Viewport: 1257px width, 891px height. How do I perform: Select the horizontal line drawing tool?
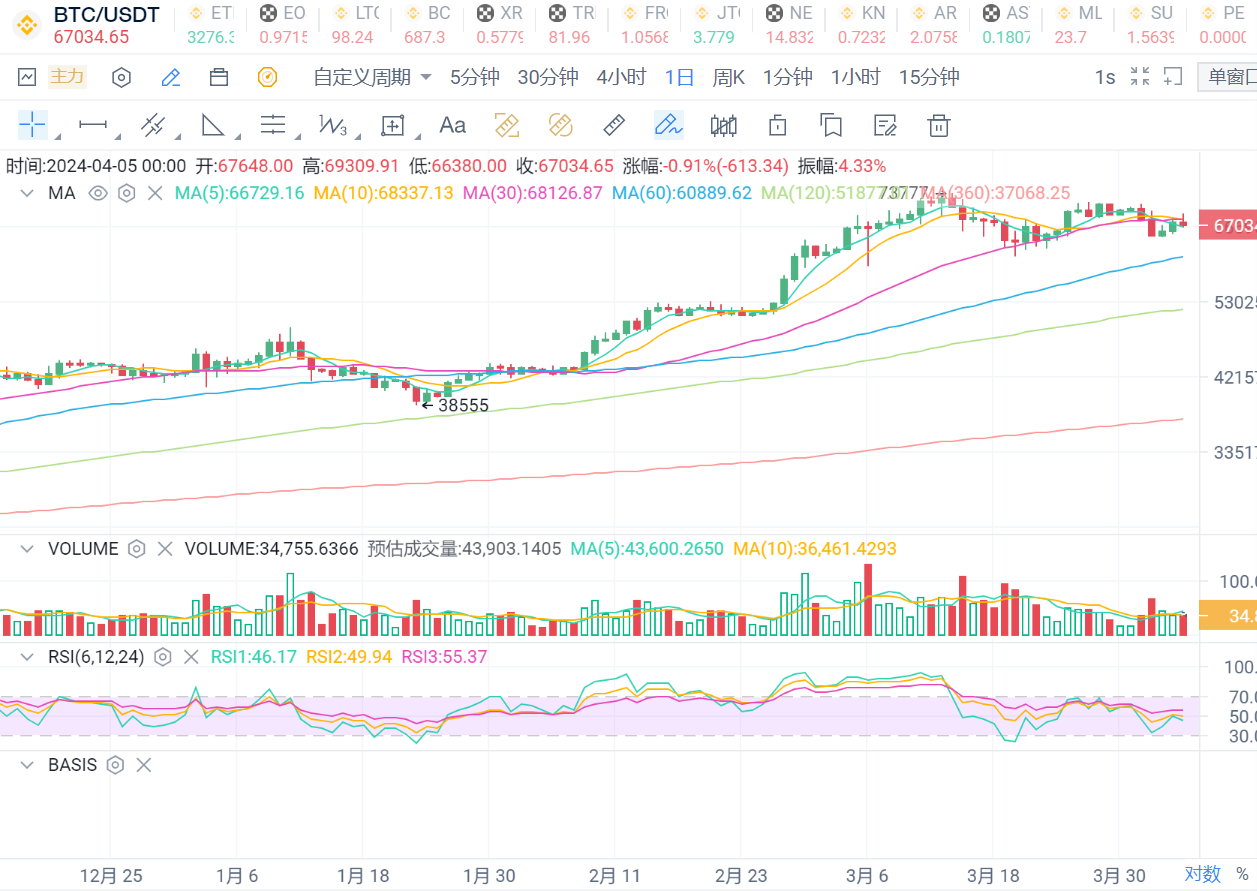click(93, 125)
